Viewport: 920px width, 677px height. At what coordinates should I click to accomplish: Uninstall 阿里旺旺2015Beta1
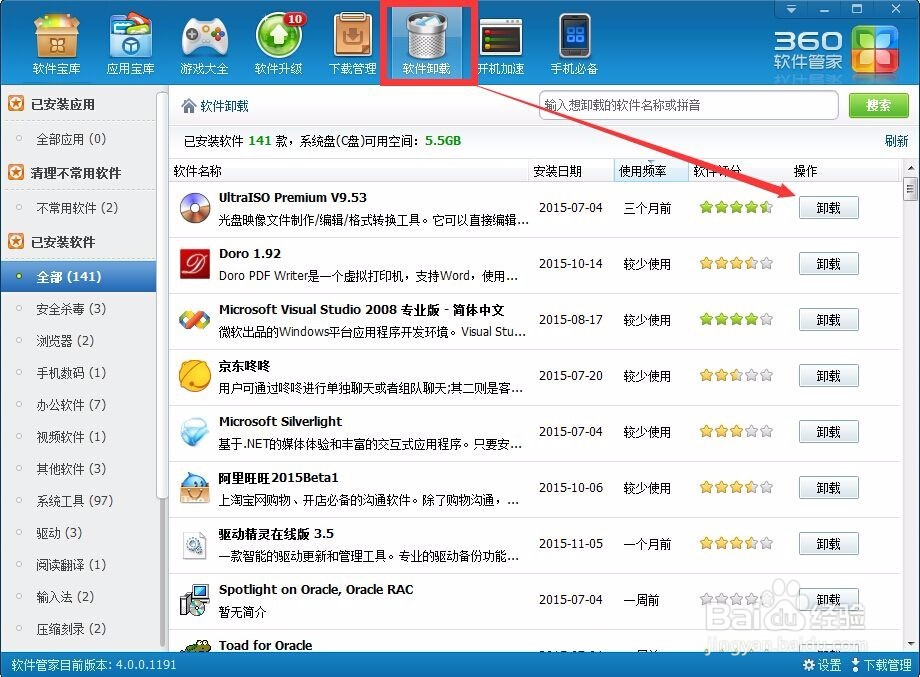828,488
